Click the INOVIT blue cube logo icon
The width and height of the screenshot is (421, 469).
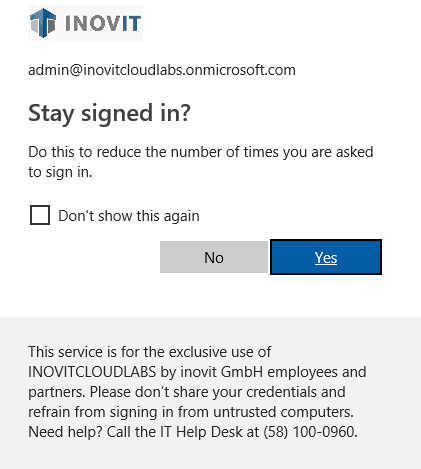pyautogui.click(x=43, y=23)
